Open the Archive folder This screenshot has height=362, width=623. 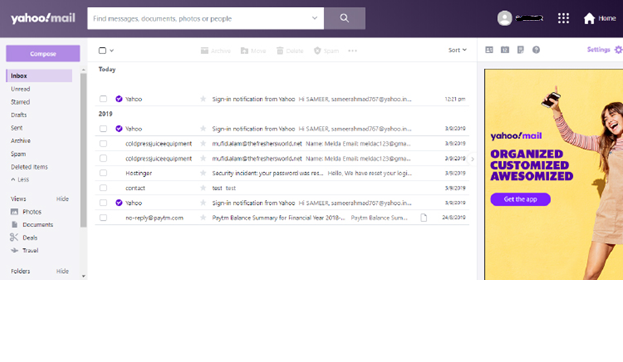(x=21, y=141)
